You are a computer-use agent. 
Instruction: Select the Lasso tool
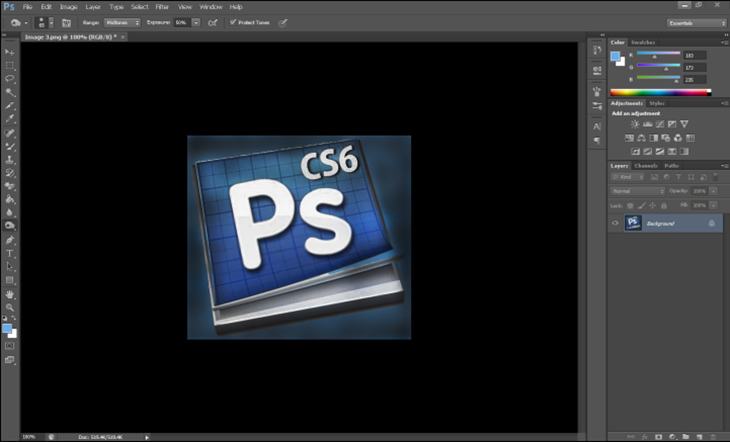click(x=9, y=79)
